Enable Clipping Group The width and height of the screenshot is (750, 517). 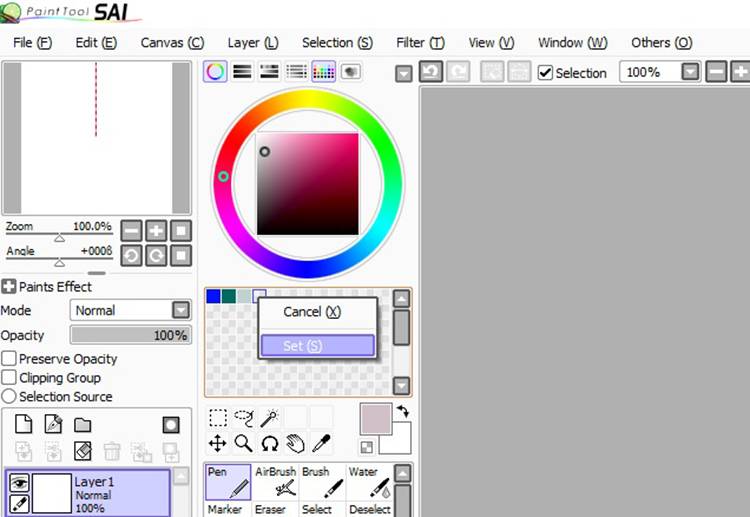click(x=9, y=377)
